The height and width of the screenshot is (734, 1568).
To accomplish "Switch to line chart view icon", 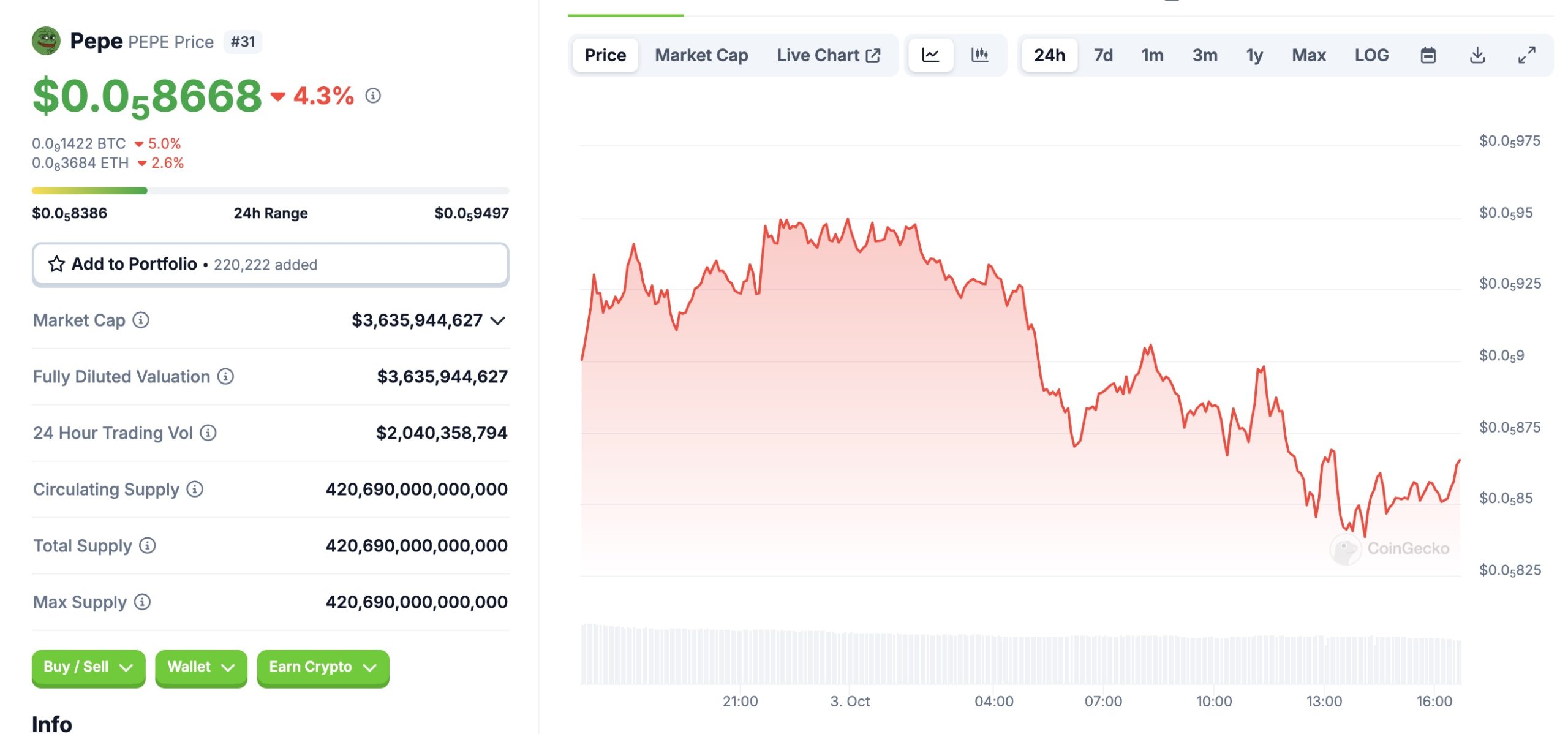I will tap(930, 55).
